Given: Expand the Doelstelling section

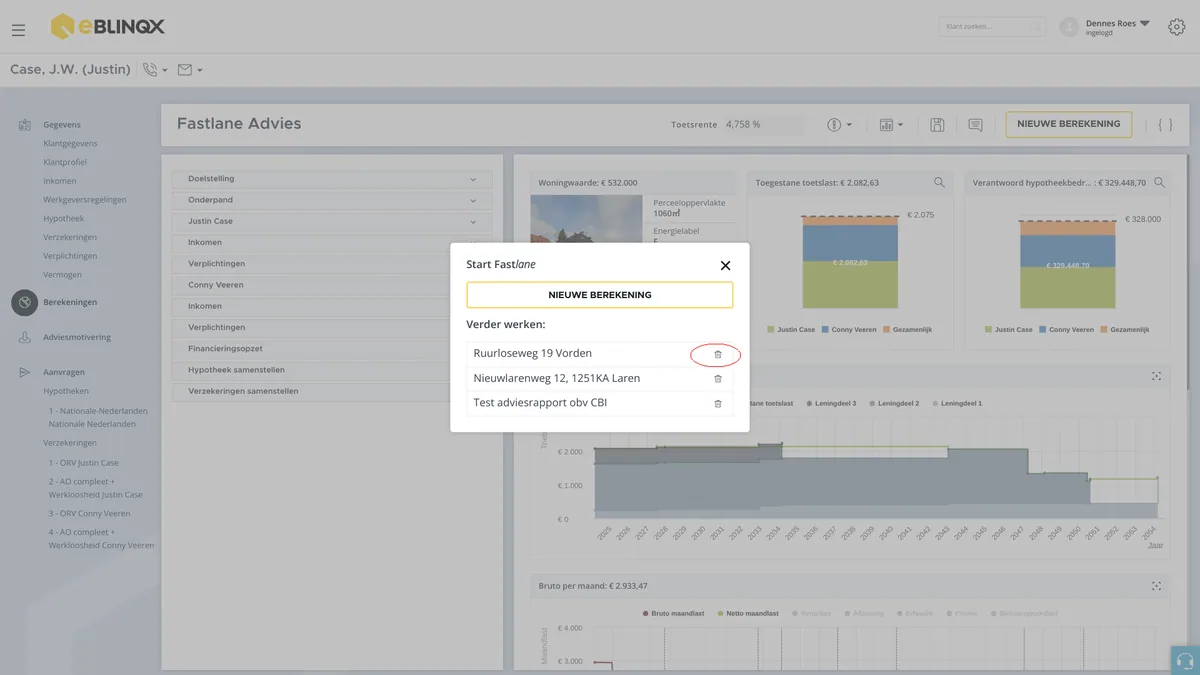Looking at the screenshot, I should click(332, 179).
